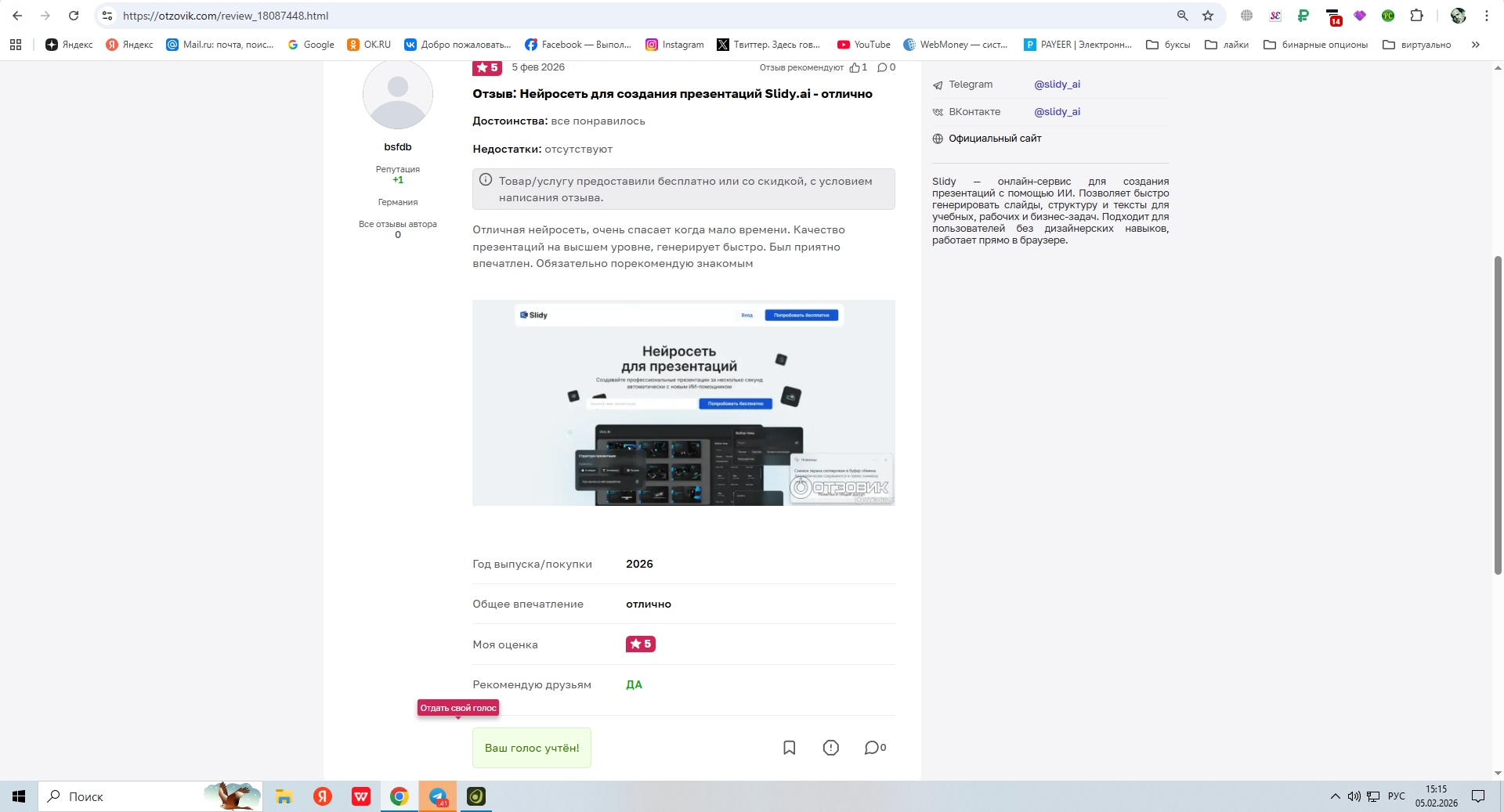The height and width of the screenshot is (812, 1504).
Task: Open the Chrome three-dot menu
Action: click(1487, 16)
